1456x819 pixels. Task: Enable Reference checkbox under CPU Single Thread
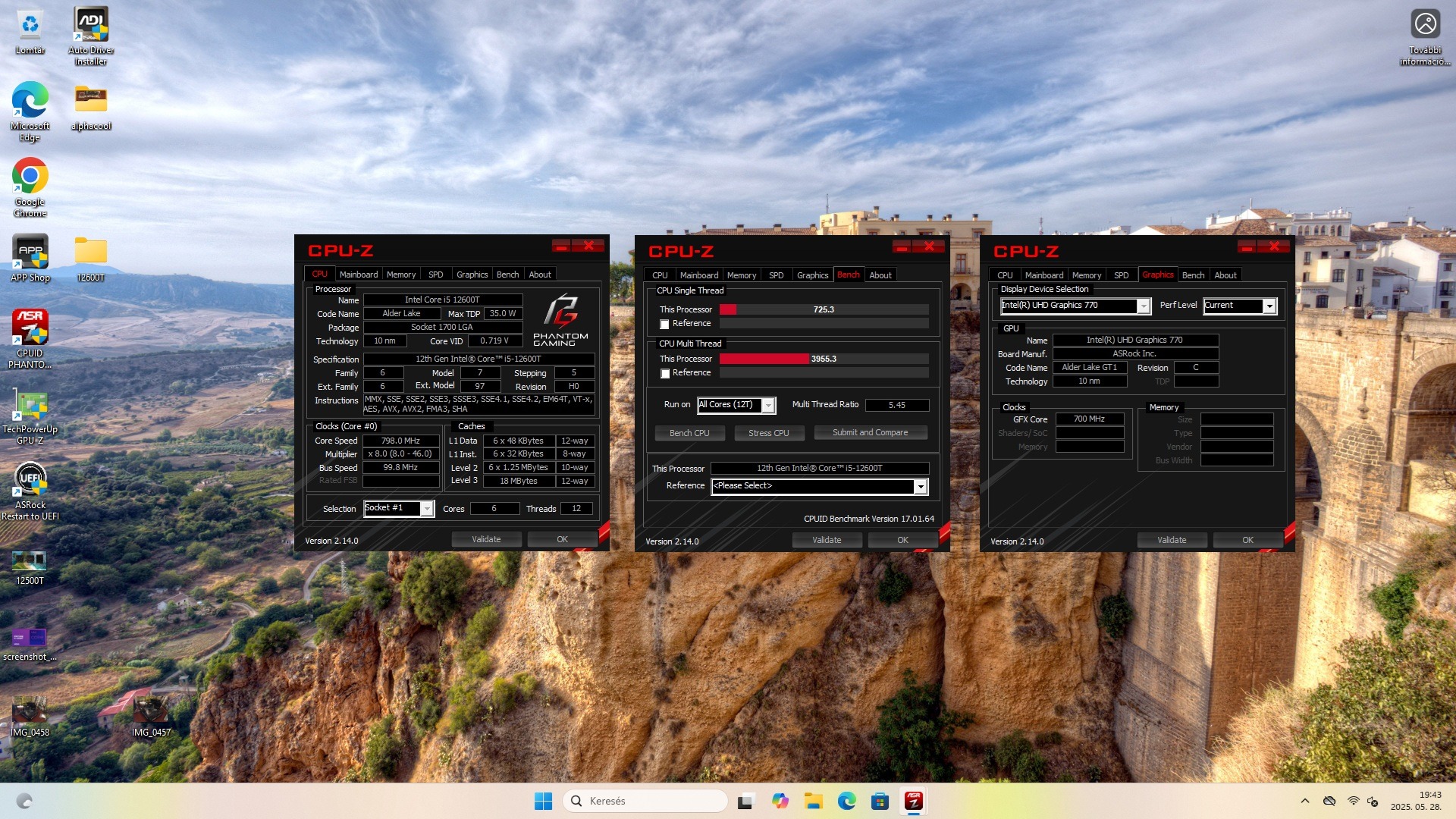pos(665,324)
